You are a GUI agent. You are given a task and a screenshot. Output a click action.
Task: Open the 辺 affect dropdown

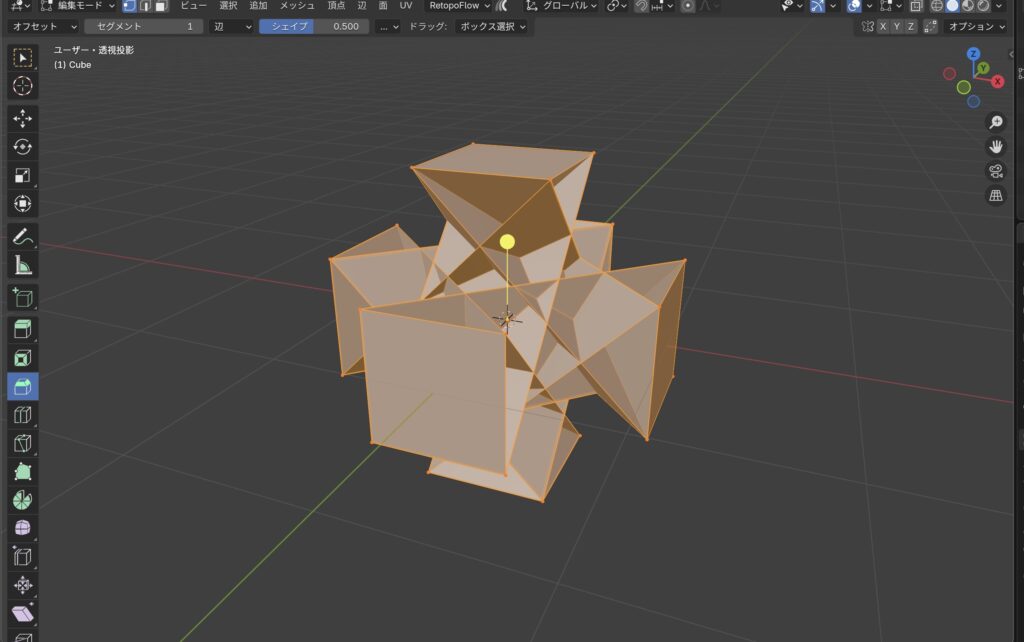coord(232,27)
